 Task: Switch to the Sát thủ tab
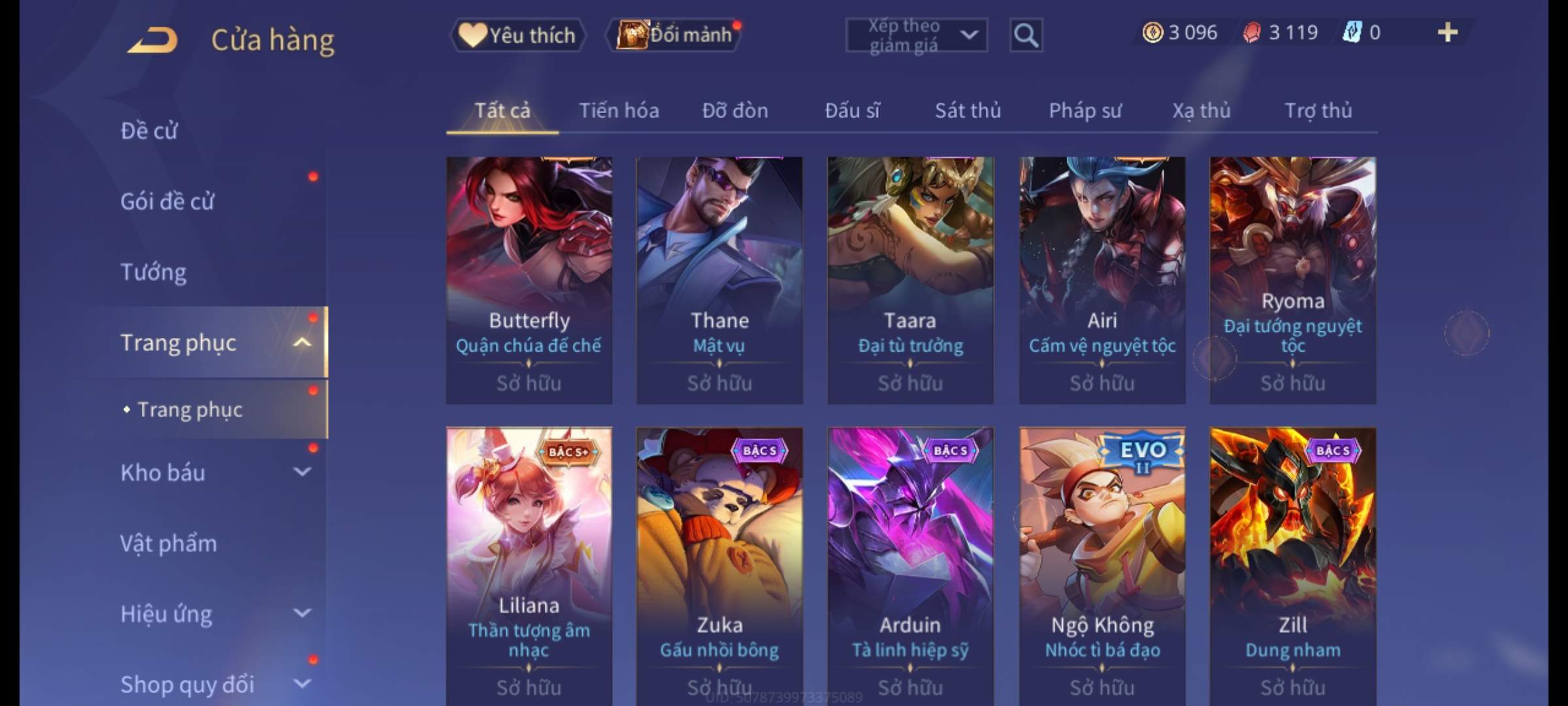(x=968, y=110)
